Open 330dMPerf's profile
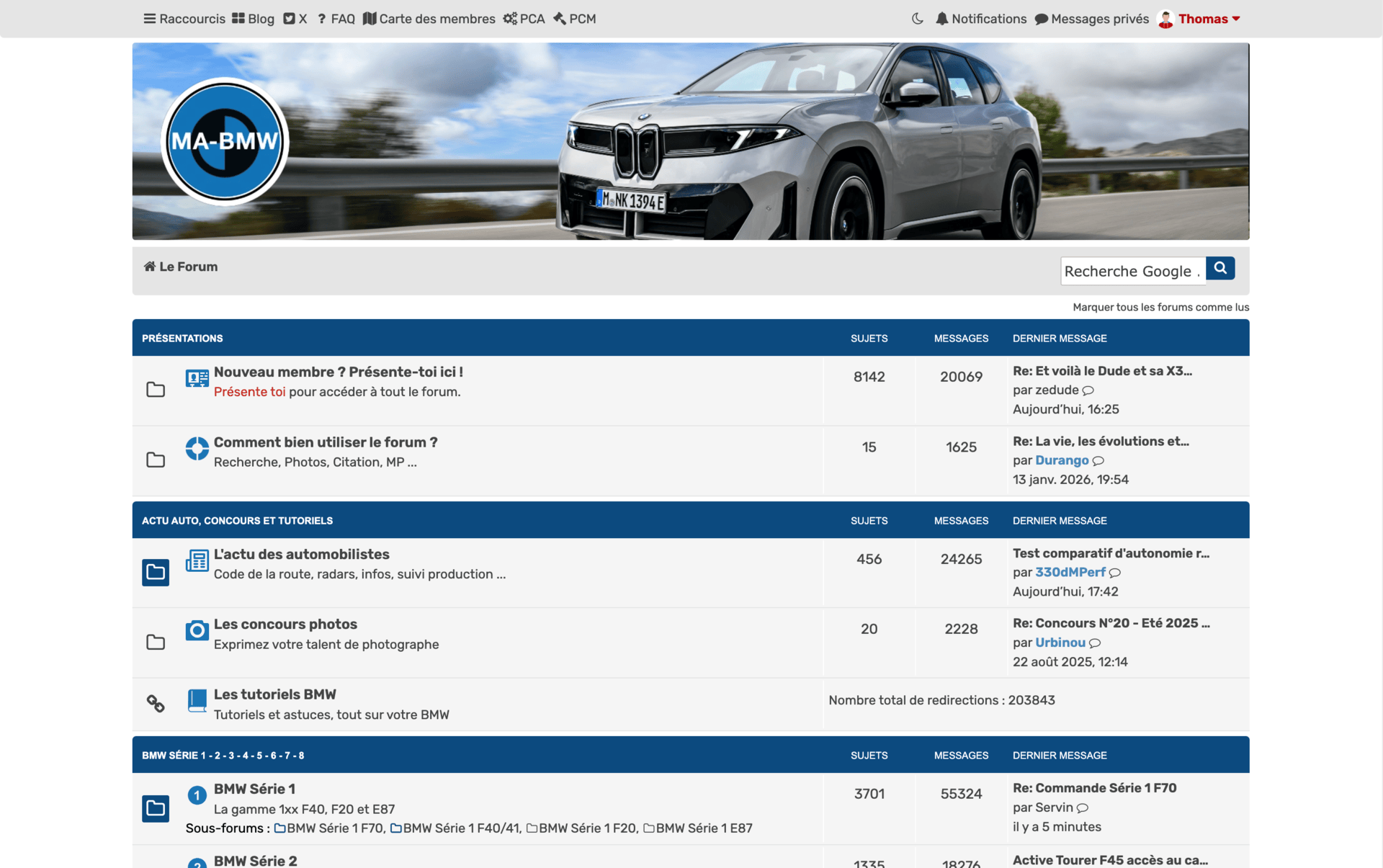1383x868 pixels. 1070,572
